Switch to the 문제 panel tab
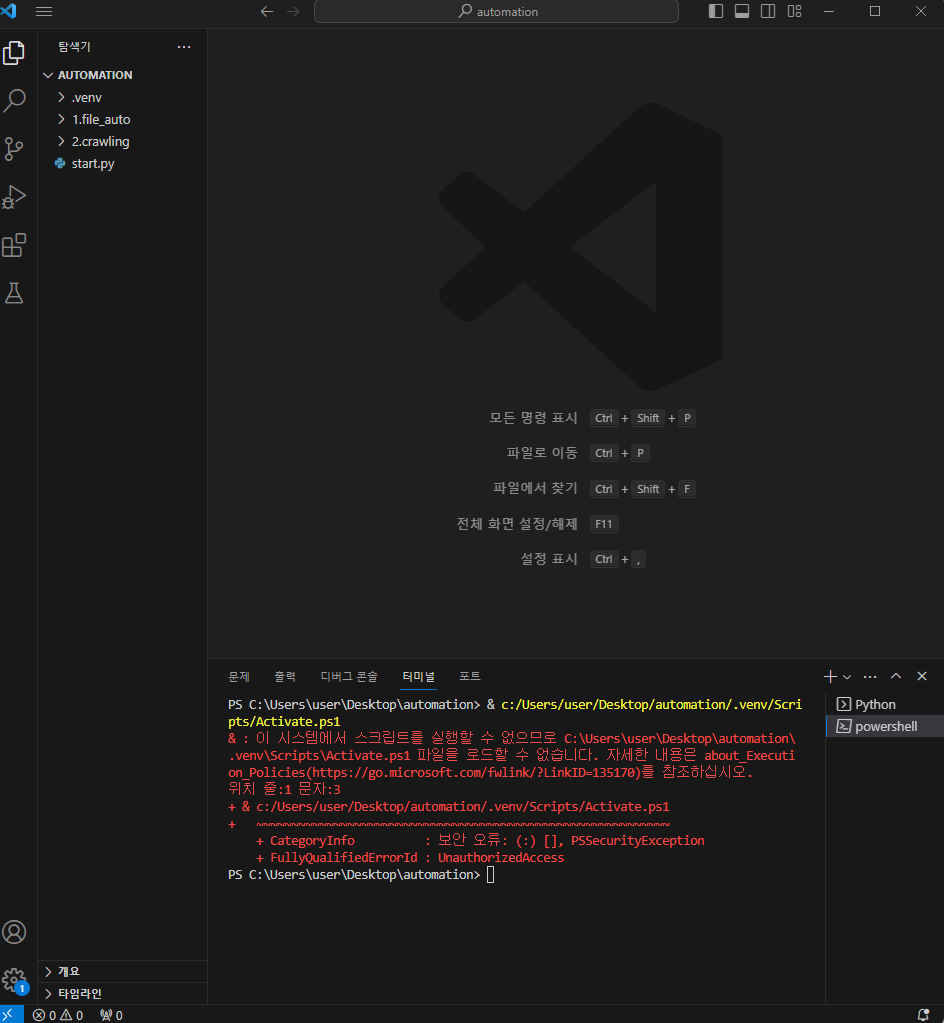Viewport: 944px width, 1023px height. pos(239,677)
